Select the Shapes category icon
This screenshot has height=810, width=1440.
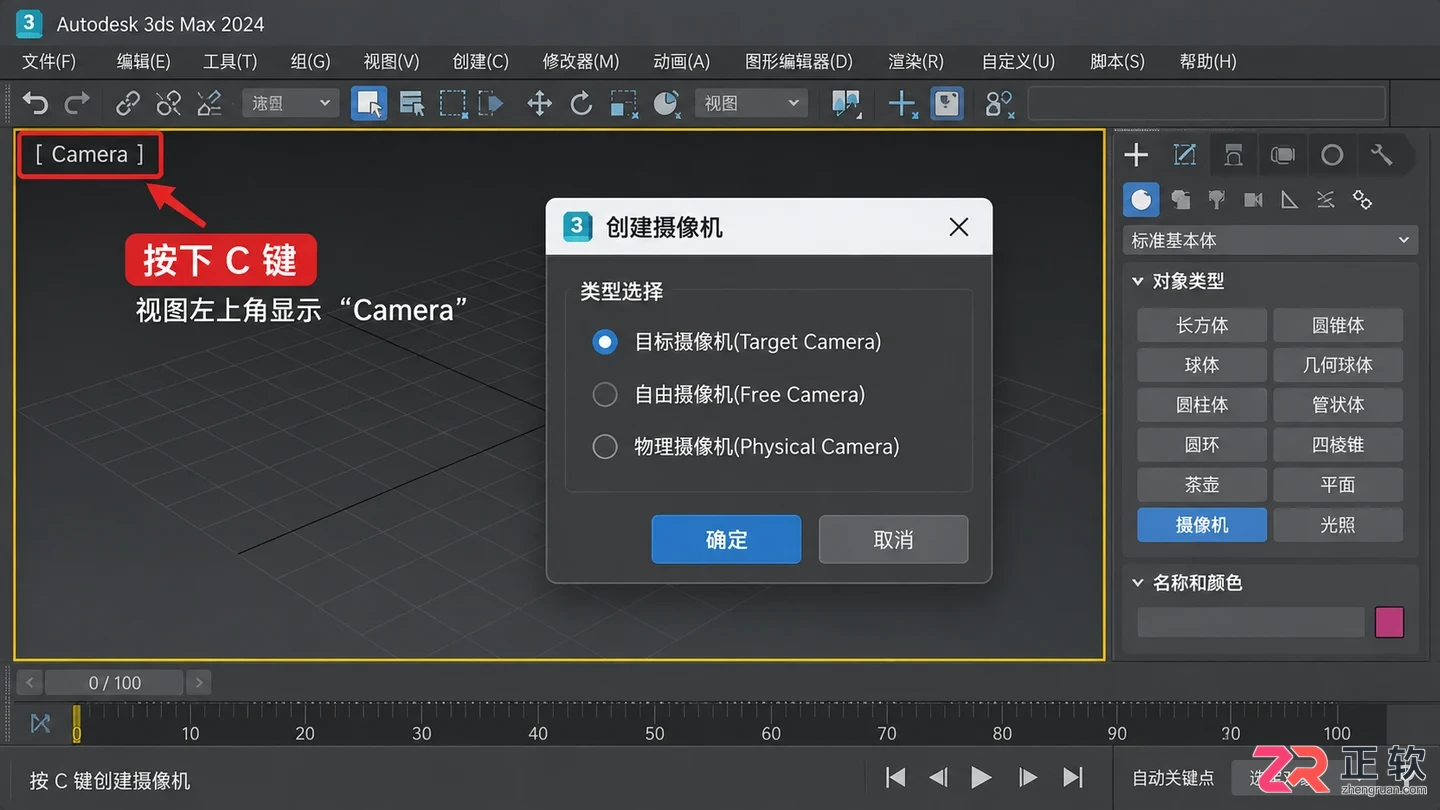coord(1181,200)
